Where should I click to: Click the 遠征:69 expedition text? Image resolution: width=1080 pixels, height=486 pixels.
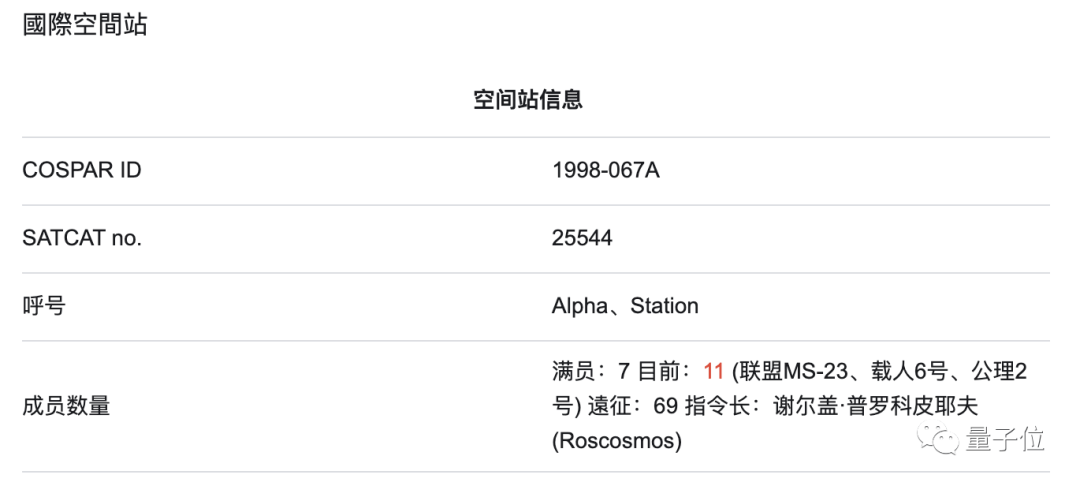tap(633, 406)
